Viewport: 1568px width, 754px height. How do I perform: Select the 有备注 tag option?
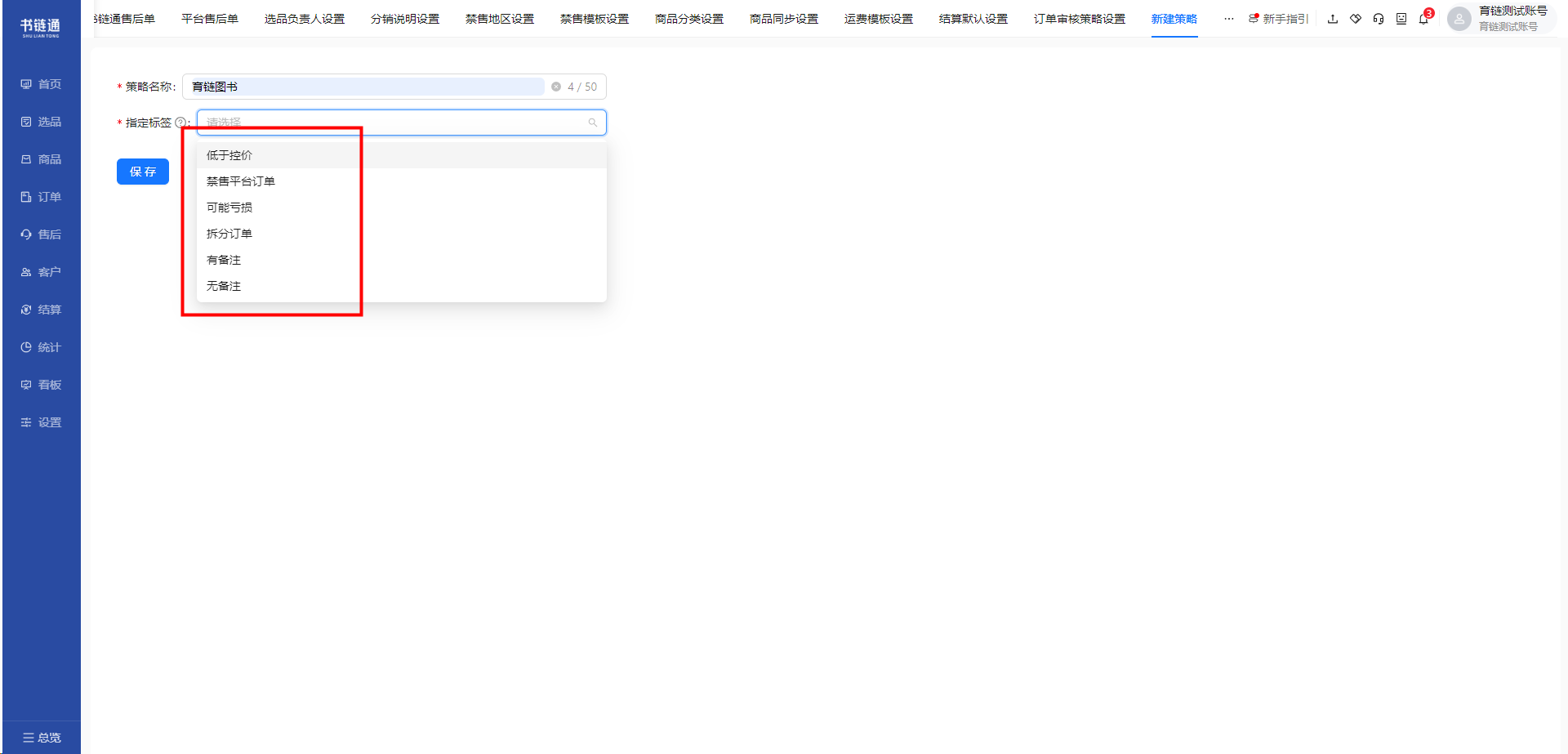(402, 260)
